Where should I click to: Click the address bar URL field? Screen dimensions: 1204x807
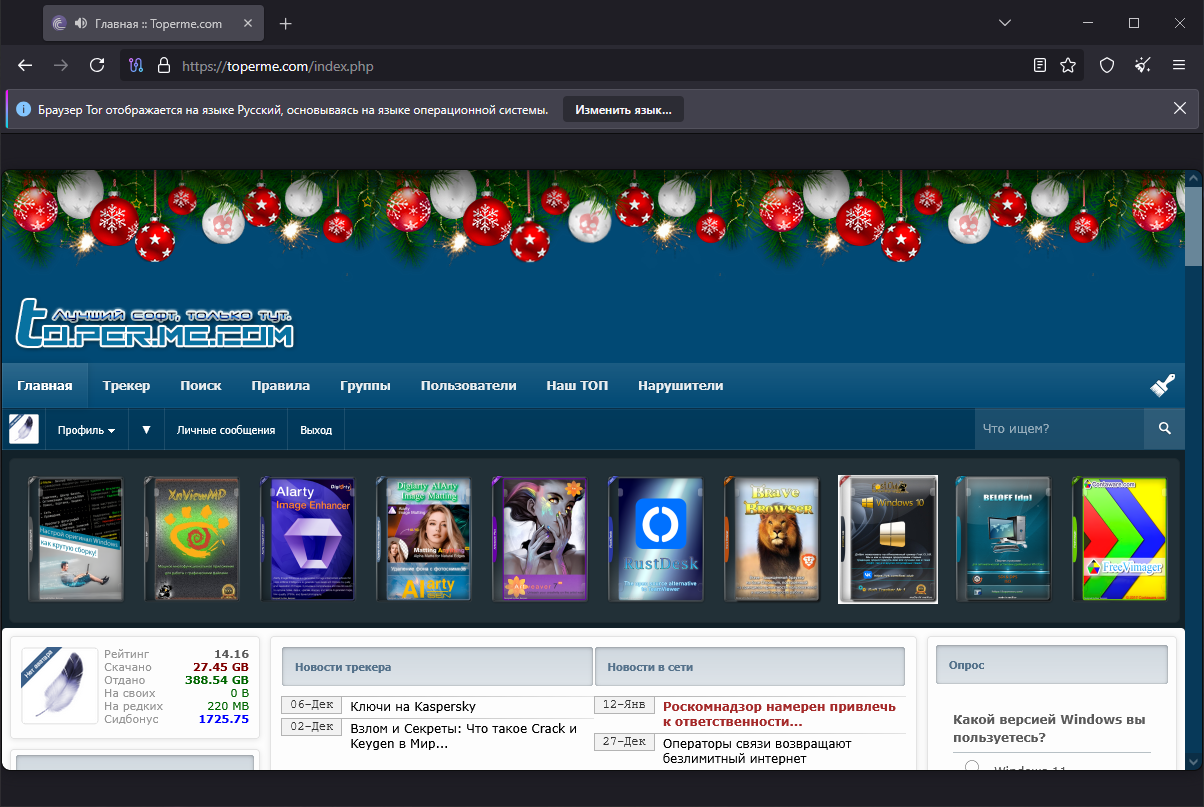[600, 65]
